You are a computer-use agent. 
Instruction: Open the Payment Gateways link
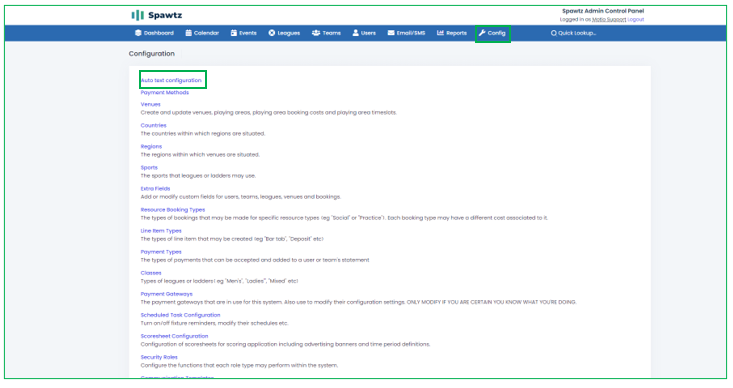click(166, 294)
